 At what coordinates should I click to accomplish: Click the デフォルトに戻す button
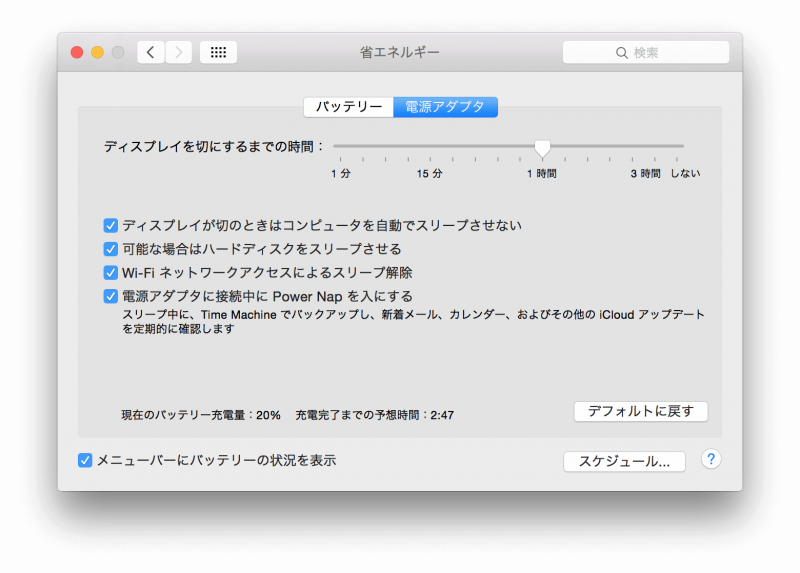click(x=641, y=411)
